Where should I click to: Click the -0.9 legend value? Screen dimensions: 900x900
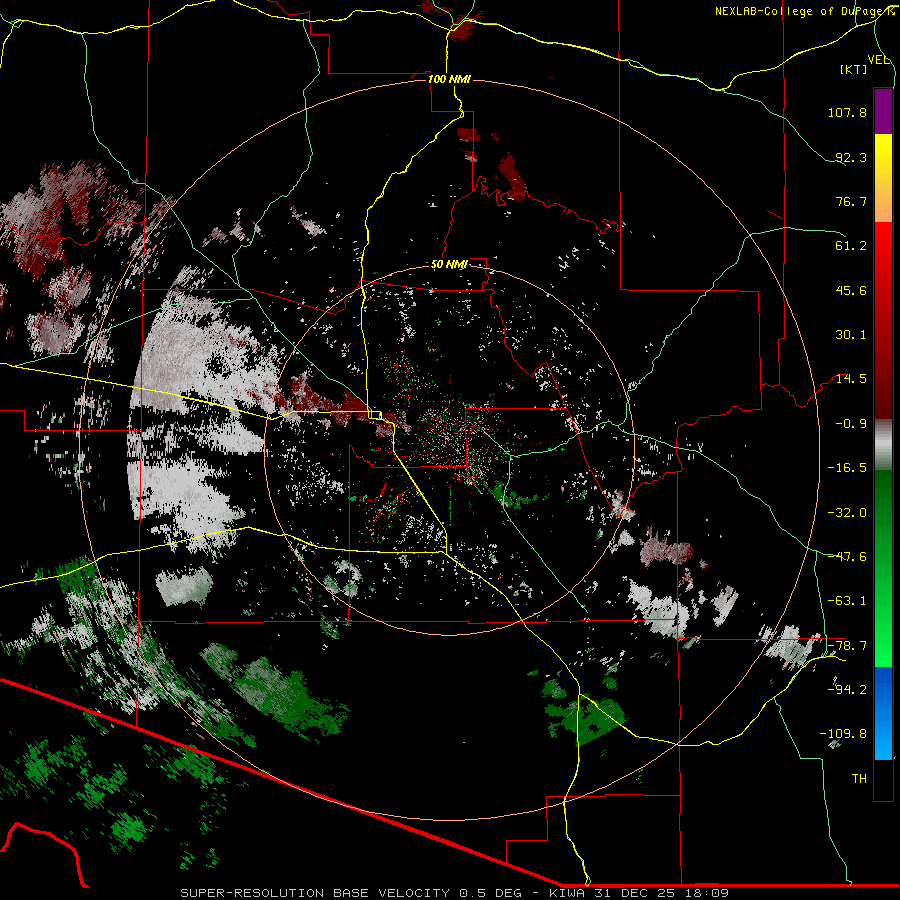click(851, 424)
